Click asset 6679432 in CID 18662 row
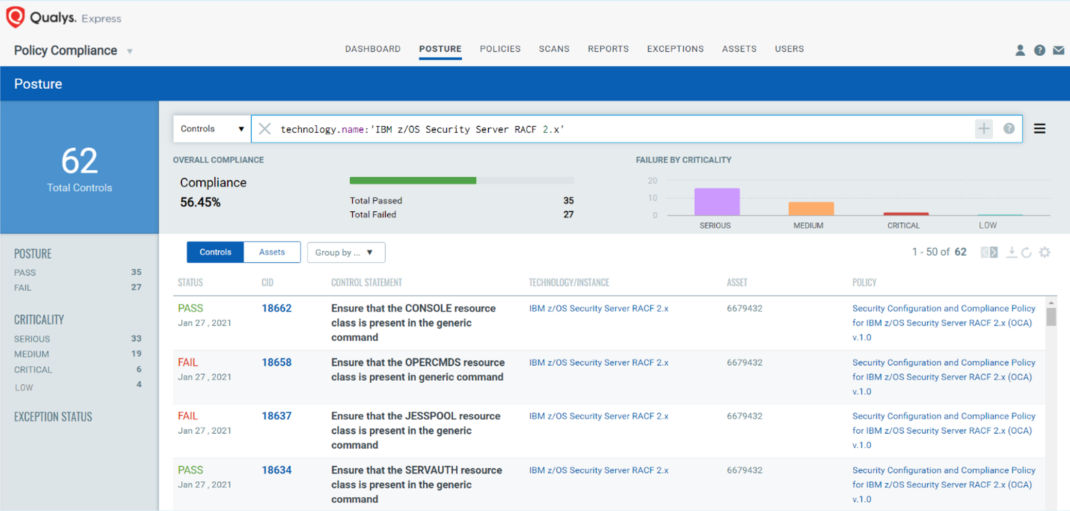 tap(744, 308)
